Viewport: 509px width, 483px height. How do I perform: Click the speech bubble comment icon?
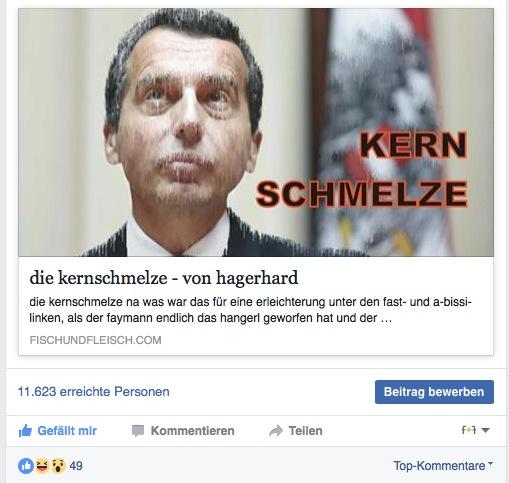point(138,431)
